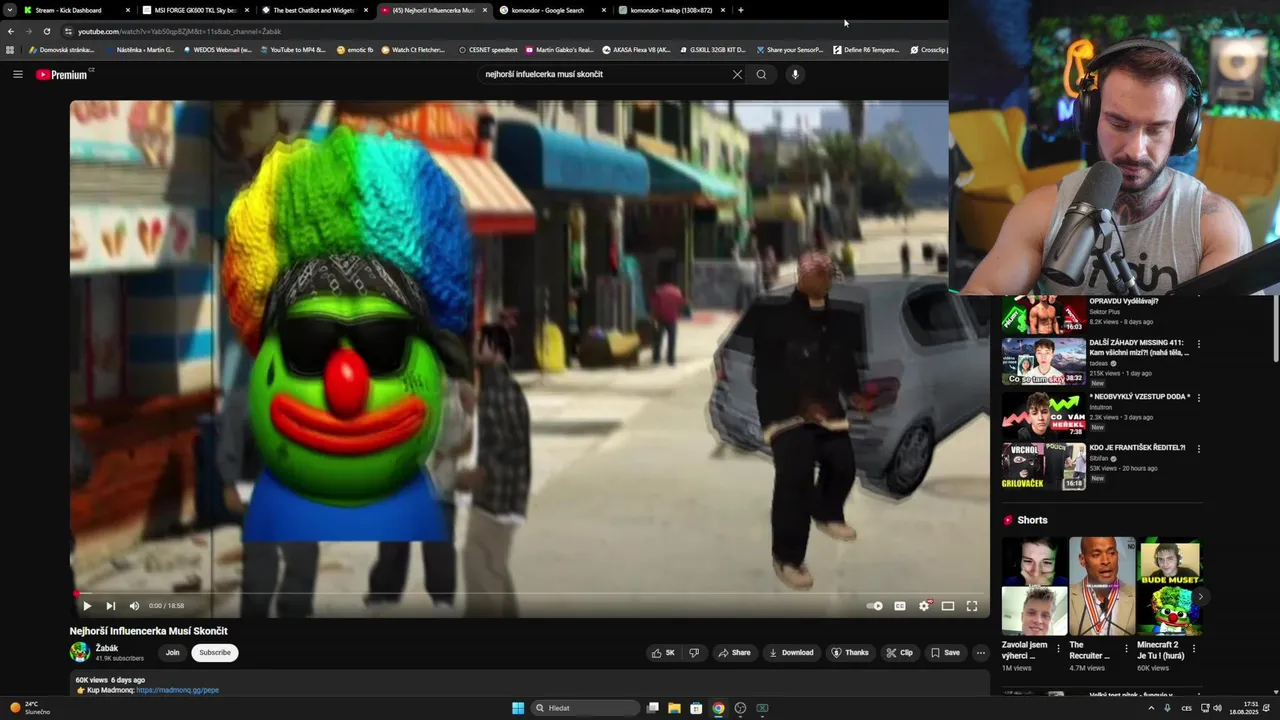1280x720 pixels.
Task: Clear the YouTube search query
Action: click(737, 74)
